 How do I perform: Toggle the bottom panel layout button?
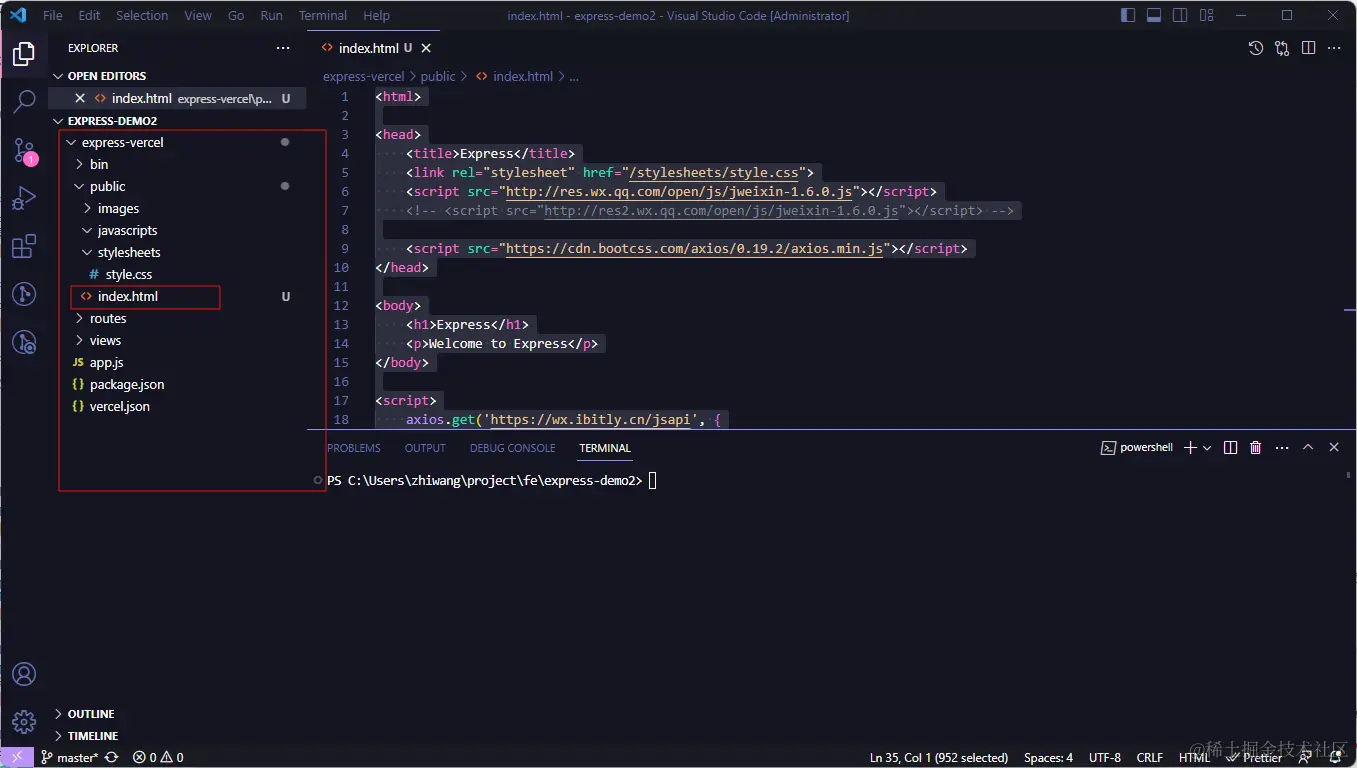1154,15
